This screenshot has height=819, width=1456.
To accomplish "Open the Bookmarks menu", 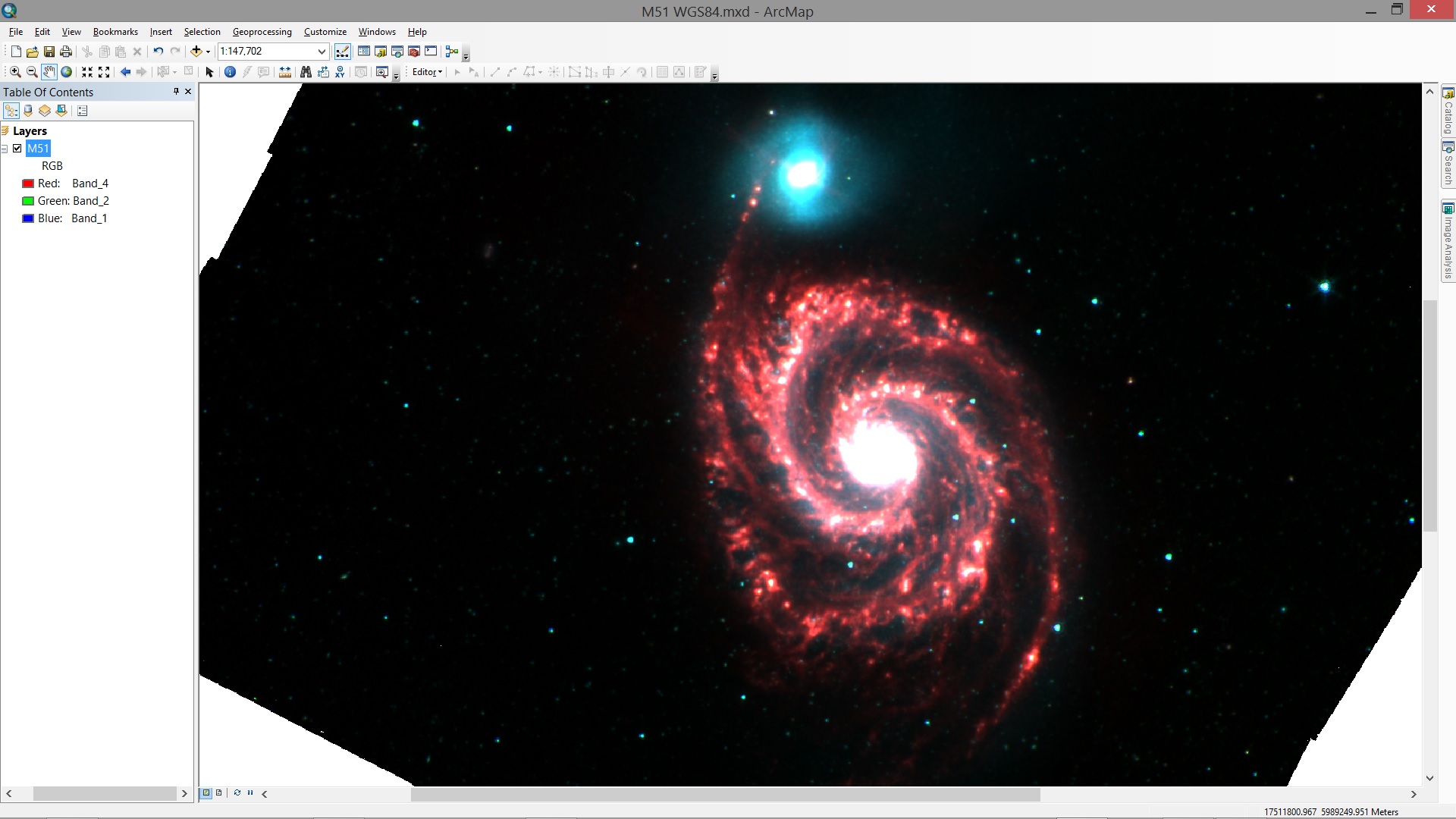I will pyautogui.click(x=115, y=31).
